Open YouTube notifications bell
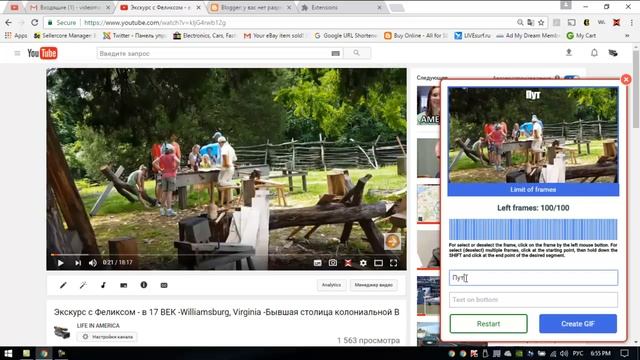Image resolution: width=640 pixels, height=360 pixels. coord(594,53)
